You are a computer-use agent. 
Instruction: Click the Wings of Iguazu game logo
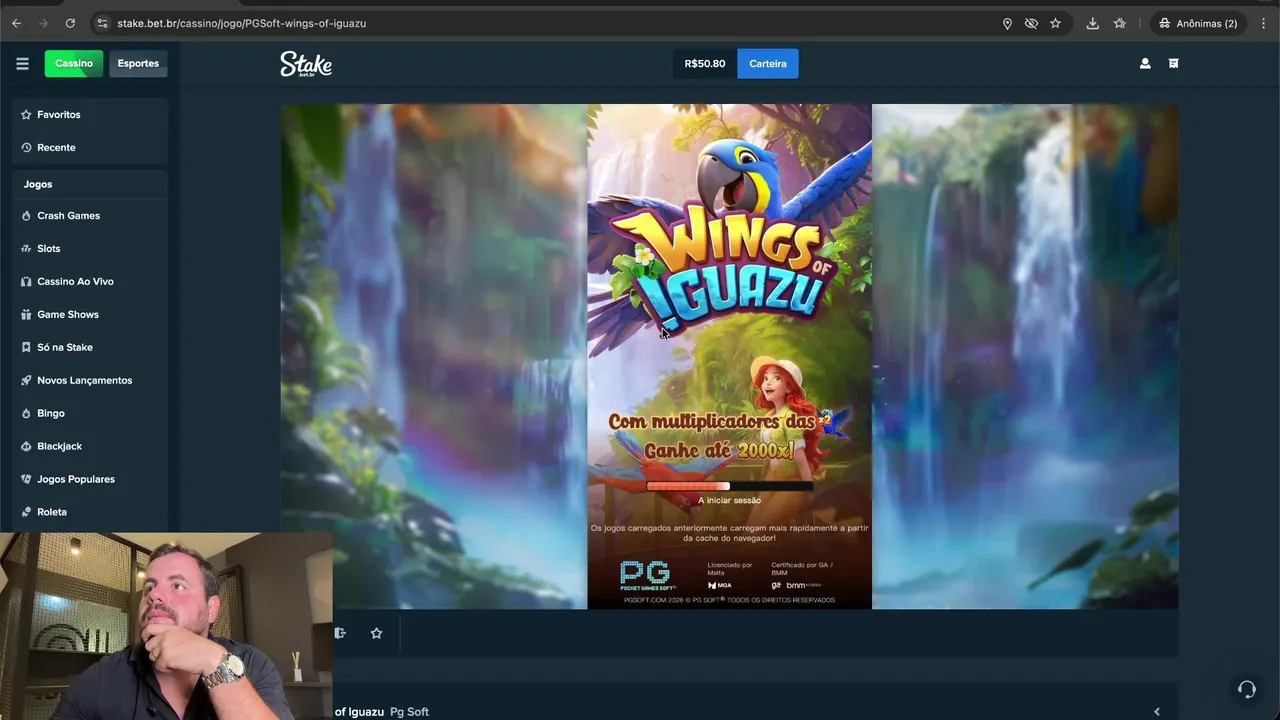(729, 265)
